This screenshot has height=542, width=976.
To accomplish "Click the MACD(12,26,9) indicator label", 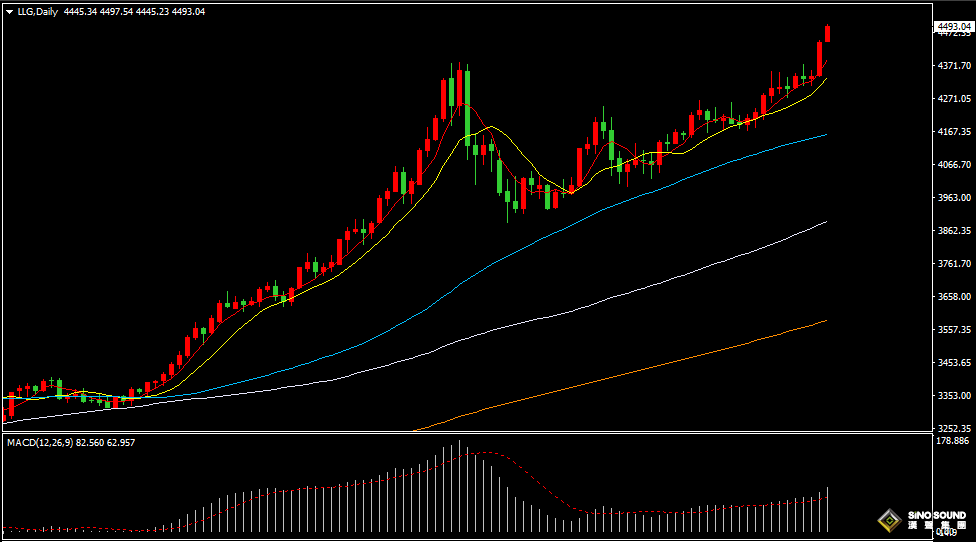I will click(x=44, y=442).
